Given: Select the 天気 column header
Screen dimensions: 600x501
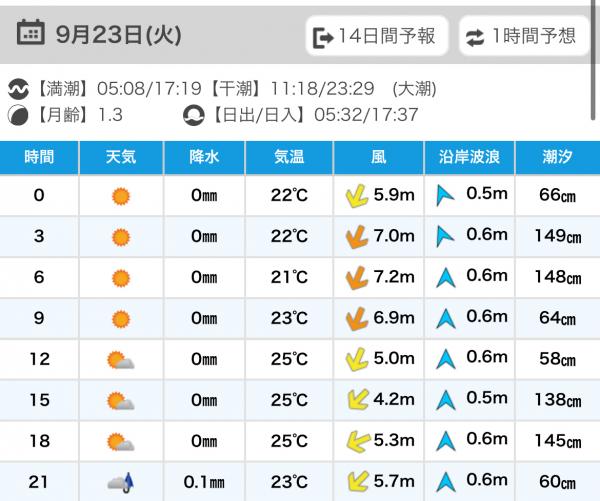Looking at the screenshot, I should click(121, 156).
